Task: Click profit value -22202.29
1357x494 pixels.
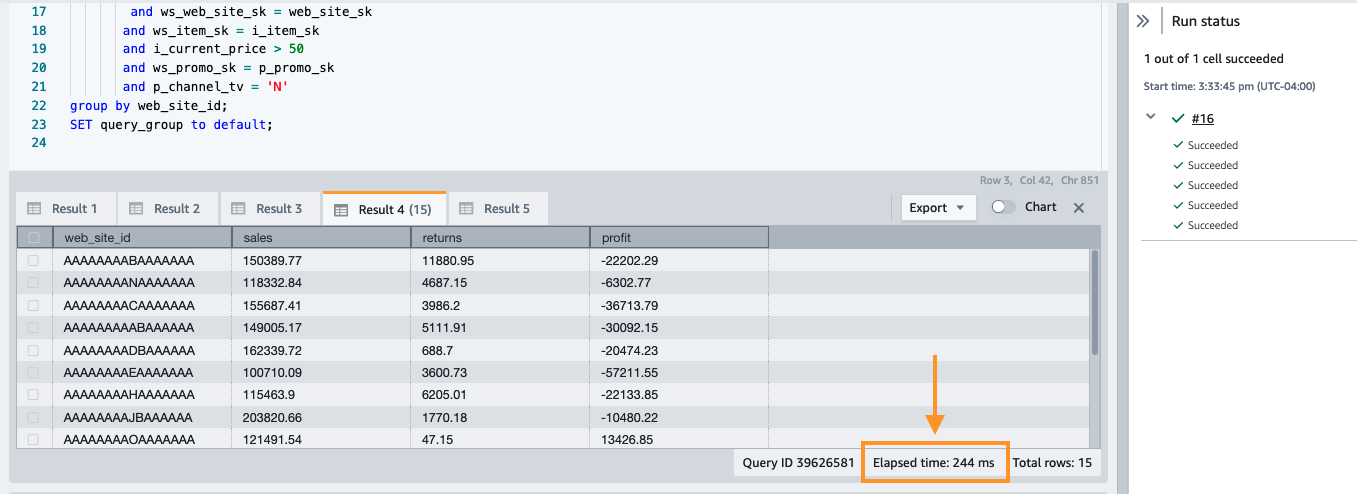Action: 630,260
